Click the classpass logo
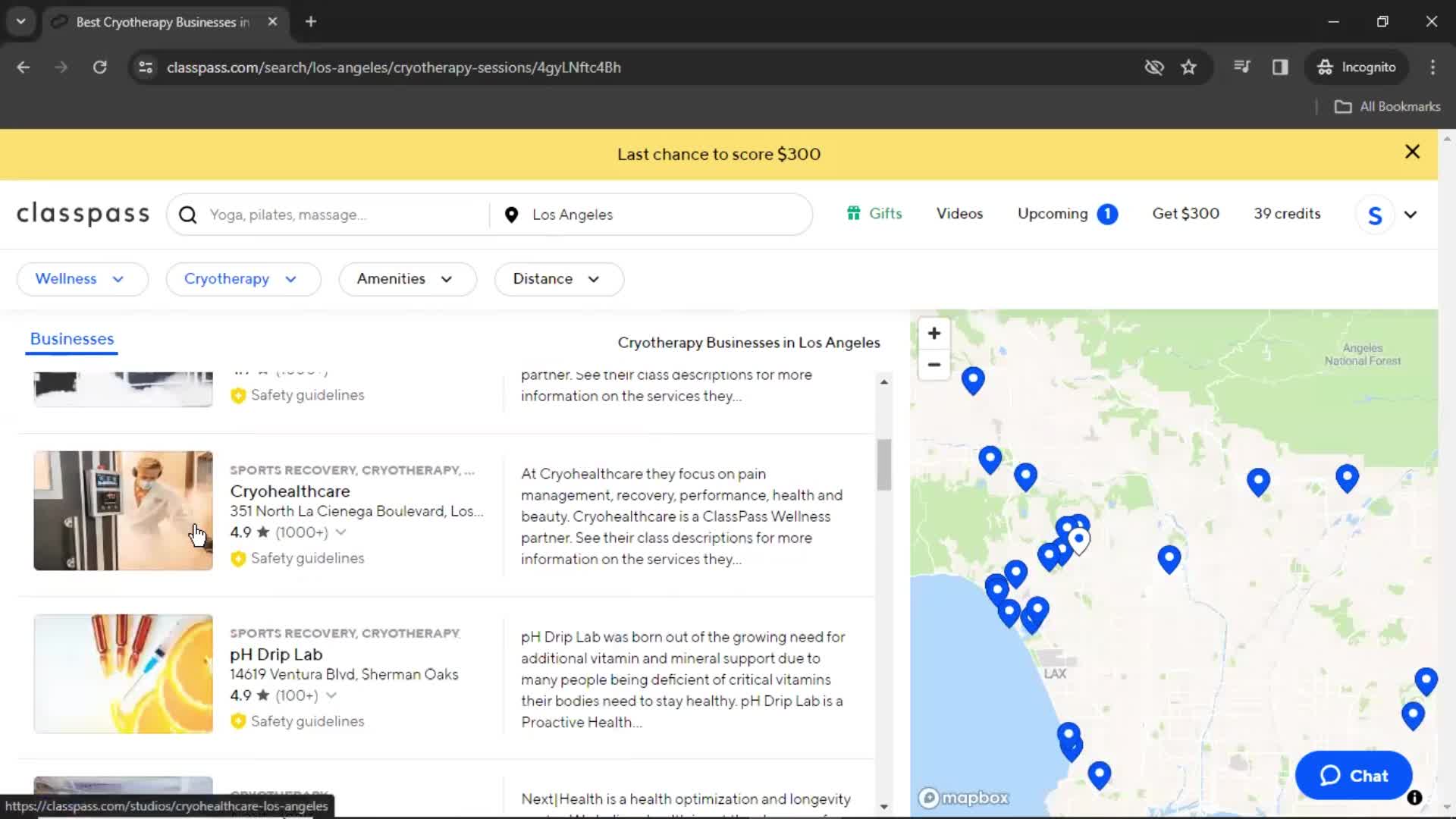 coord(83,215)
